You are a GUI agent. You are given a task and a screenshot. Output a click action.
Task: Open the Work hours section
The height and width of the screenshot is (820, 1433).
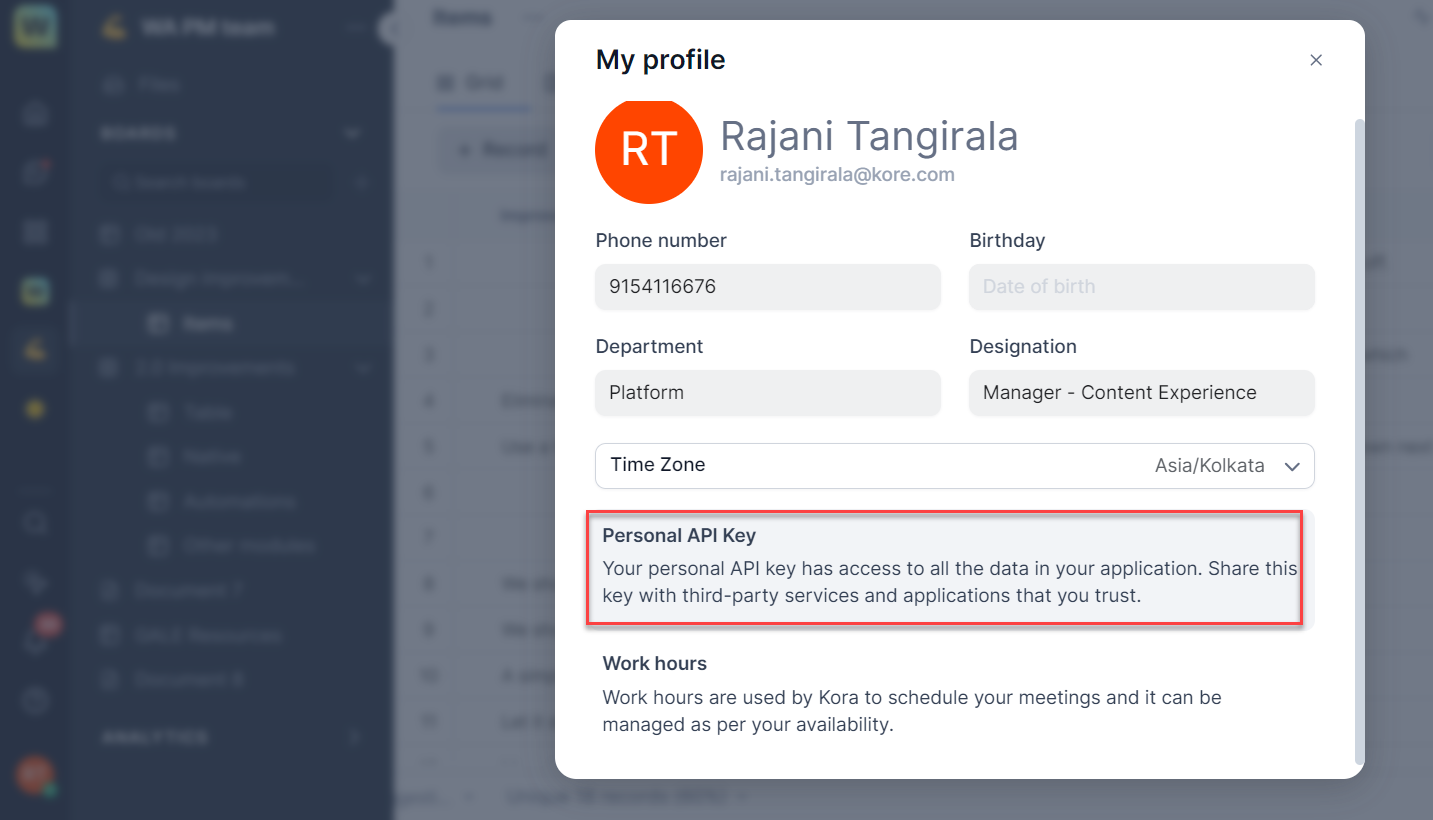coord(944,695)
